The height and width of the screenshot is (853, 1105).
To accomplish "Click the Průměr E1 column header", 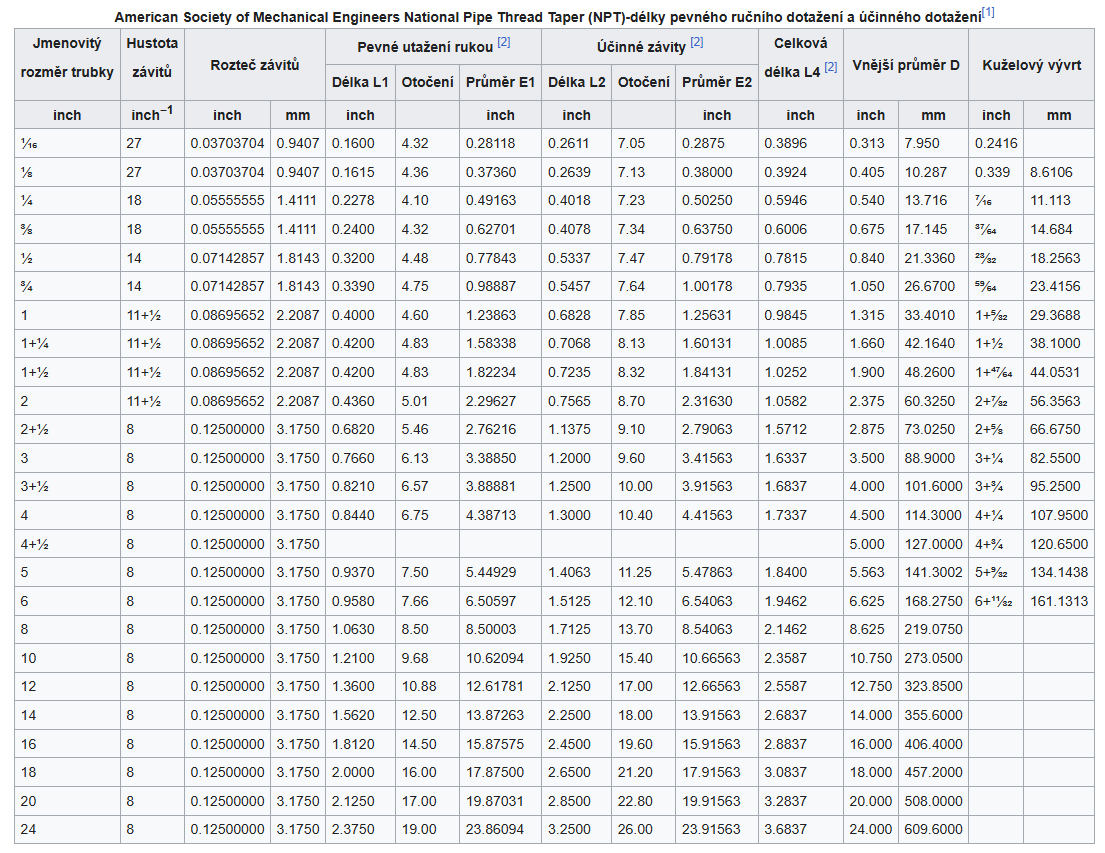I will (x=500, y=82).
